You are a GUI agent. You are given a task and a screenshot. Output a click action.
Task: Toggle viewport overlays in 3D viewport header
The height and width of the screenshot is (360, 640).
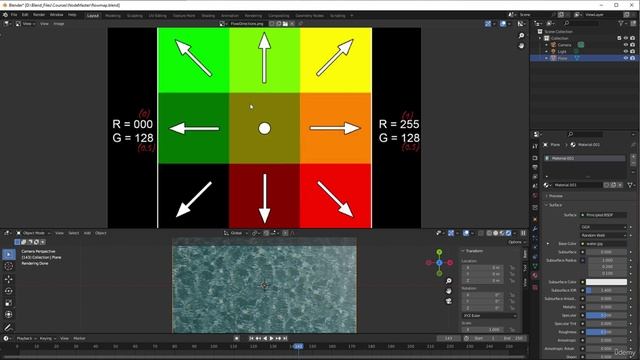(x=466, y=233)
